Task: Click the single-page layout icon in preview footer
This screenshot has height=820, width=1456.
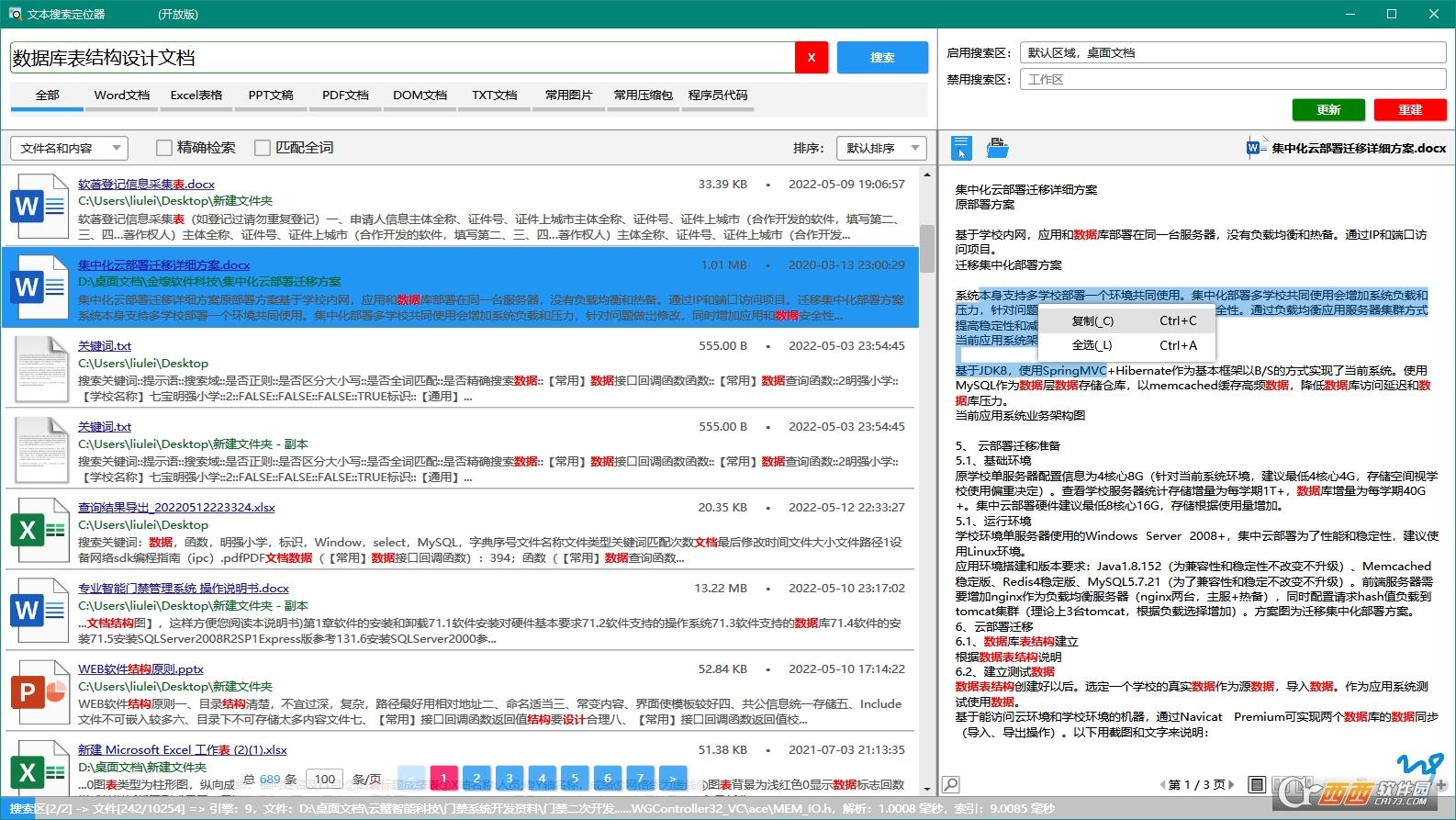Action: [x=1257, y=784]
